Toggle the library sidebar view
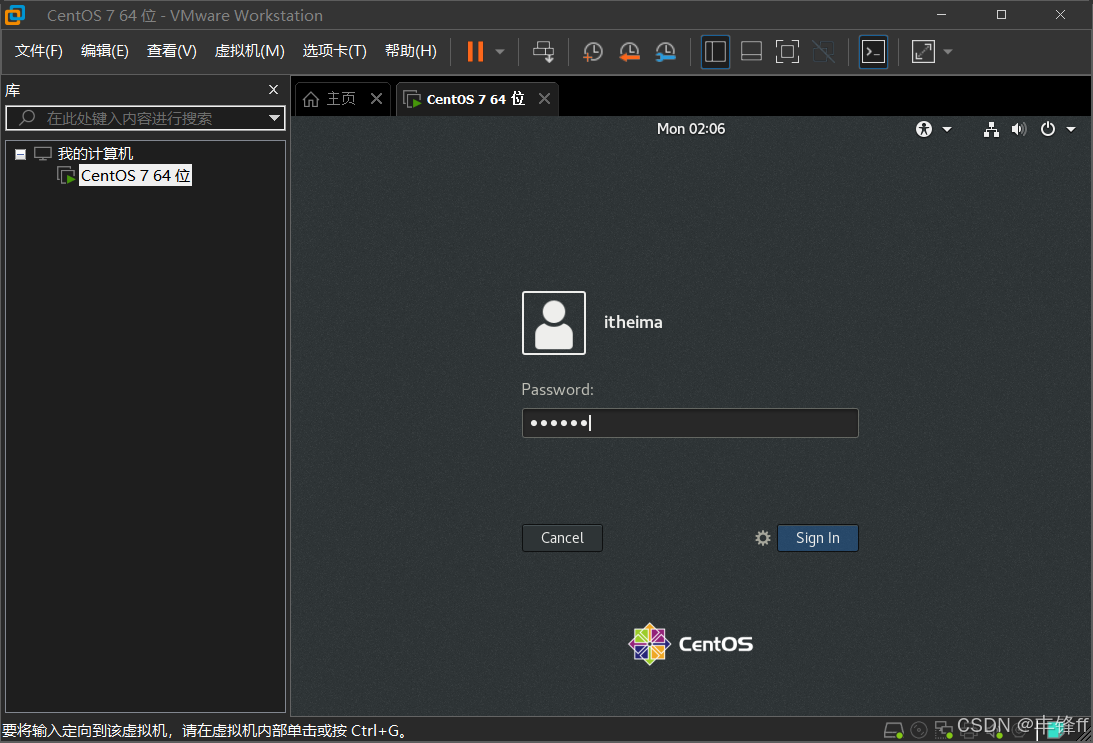 pyautogui.click(x=715, y=52)
